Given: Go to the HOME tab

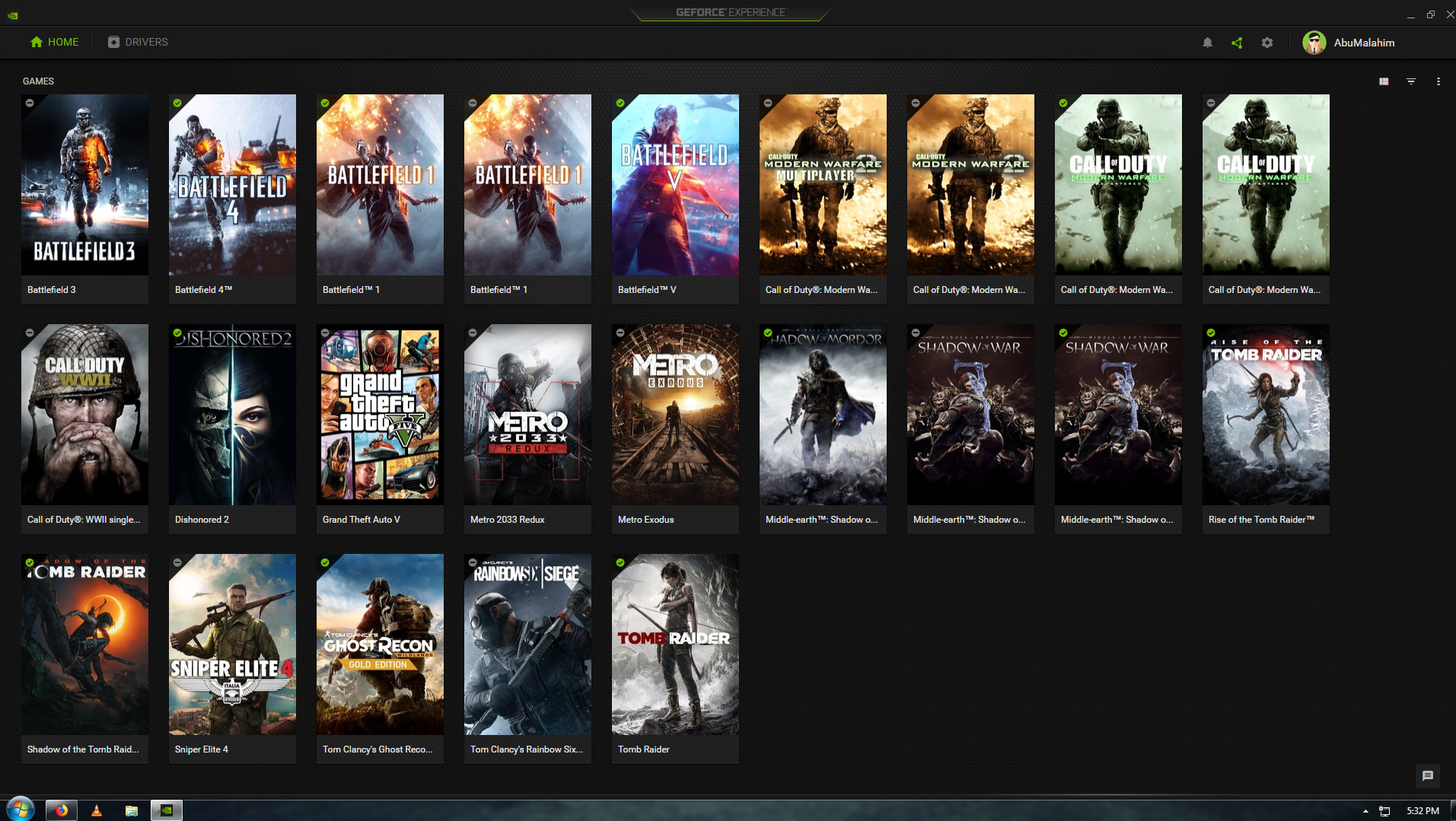Looking at the screenshot, I should (x=54, y=42).
